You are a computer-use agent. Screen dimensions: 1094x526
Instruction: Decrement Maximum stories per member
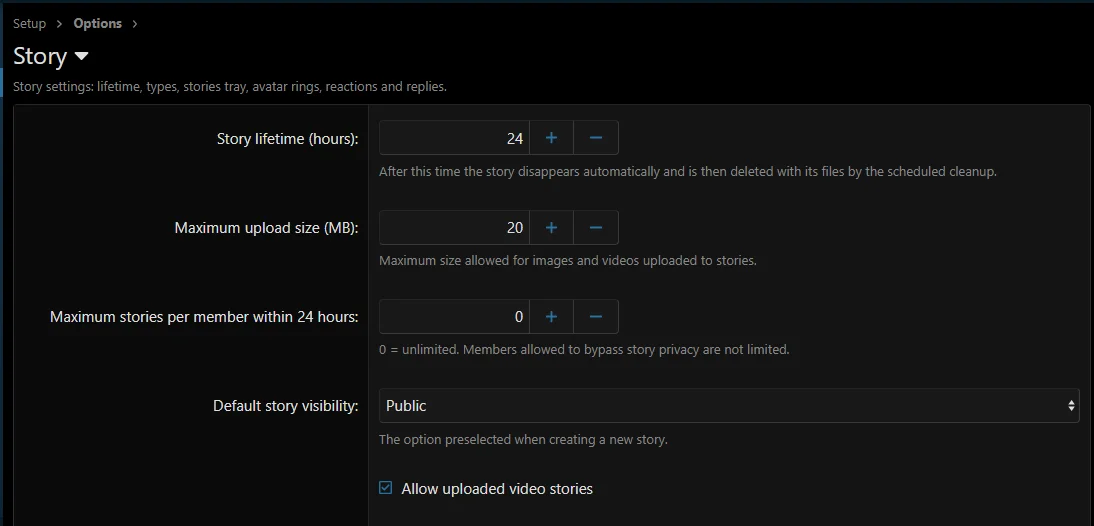pyautogui.click(x=596, y=317)
